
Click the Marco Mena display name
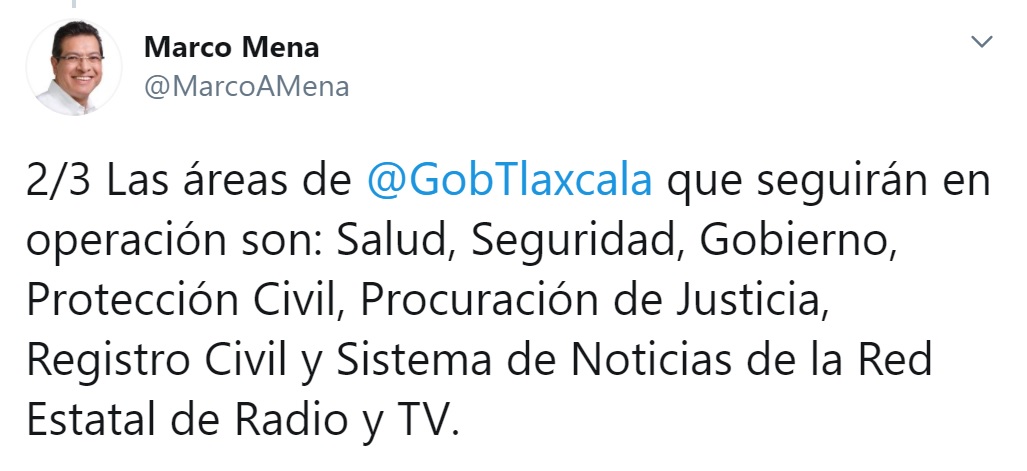tap(231, 48)
